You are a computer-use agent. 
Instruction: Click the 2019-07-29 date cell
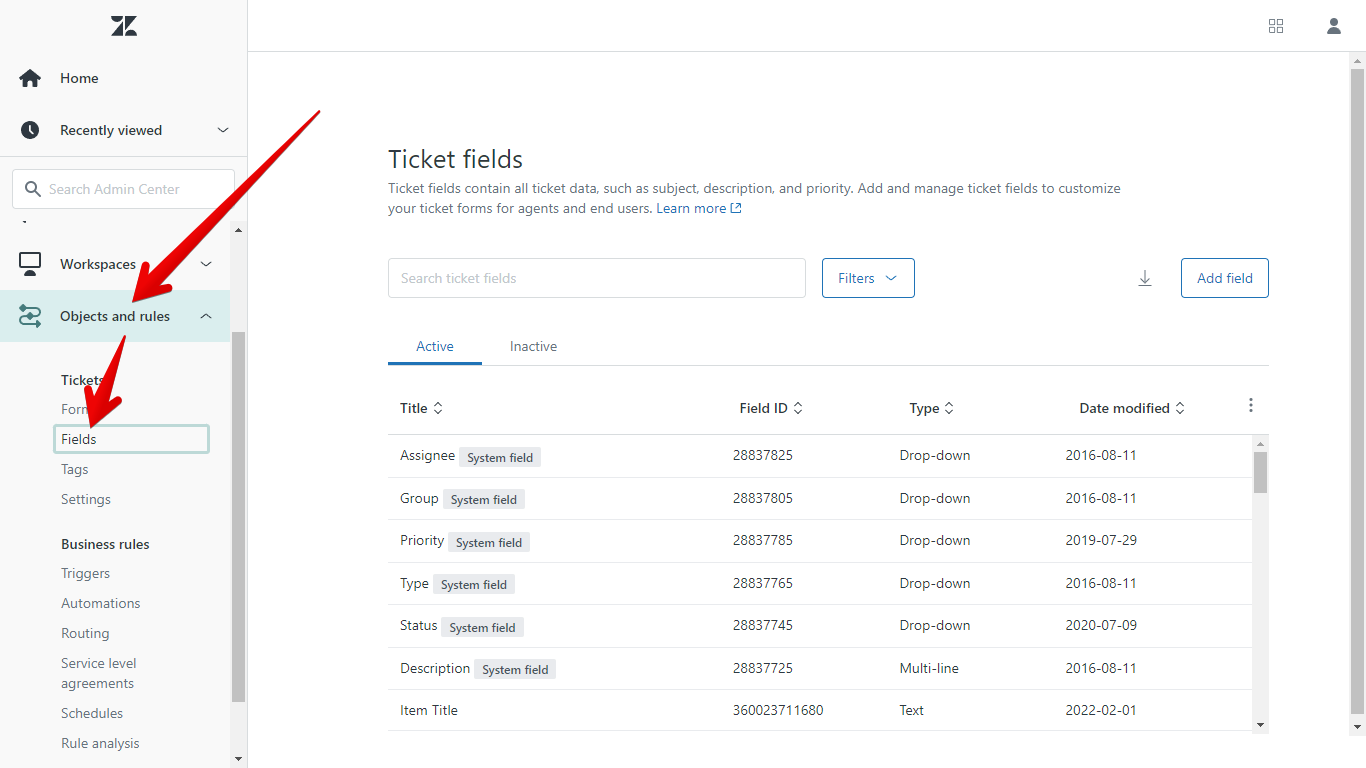(x=1101, y=540)
